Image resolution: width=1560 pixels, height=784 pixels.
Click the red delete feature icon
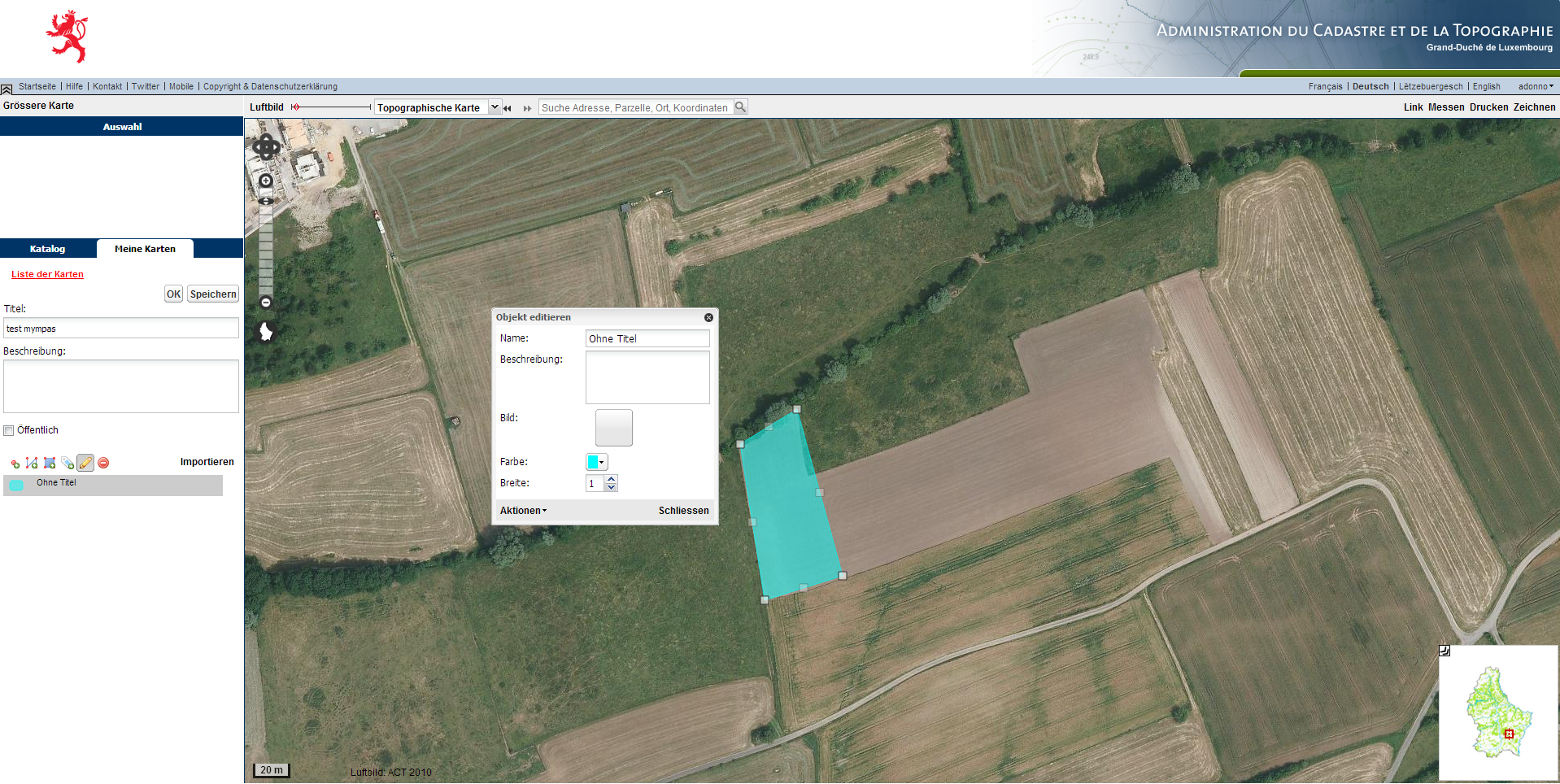point(103,463)
